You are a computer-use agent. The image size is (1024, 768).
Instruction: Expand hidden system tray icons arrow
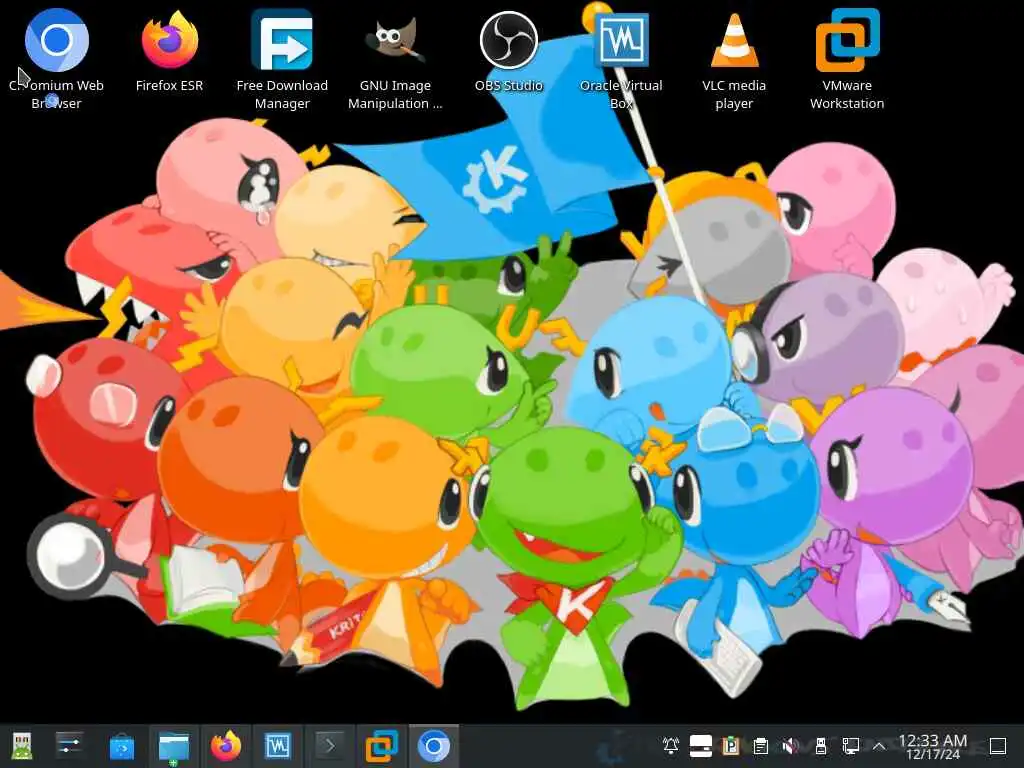click(879, 746)
